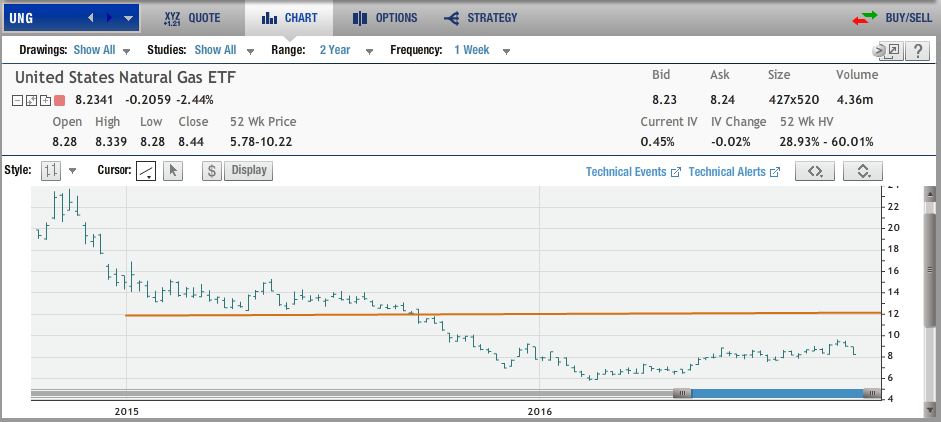The height and width of the screenshot is (422, 941).
Task: Open the OPTIONS tab
Action: [x=385, y=18]
